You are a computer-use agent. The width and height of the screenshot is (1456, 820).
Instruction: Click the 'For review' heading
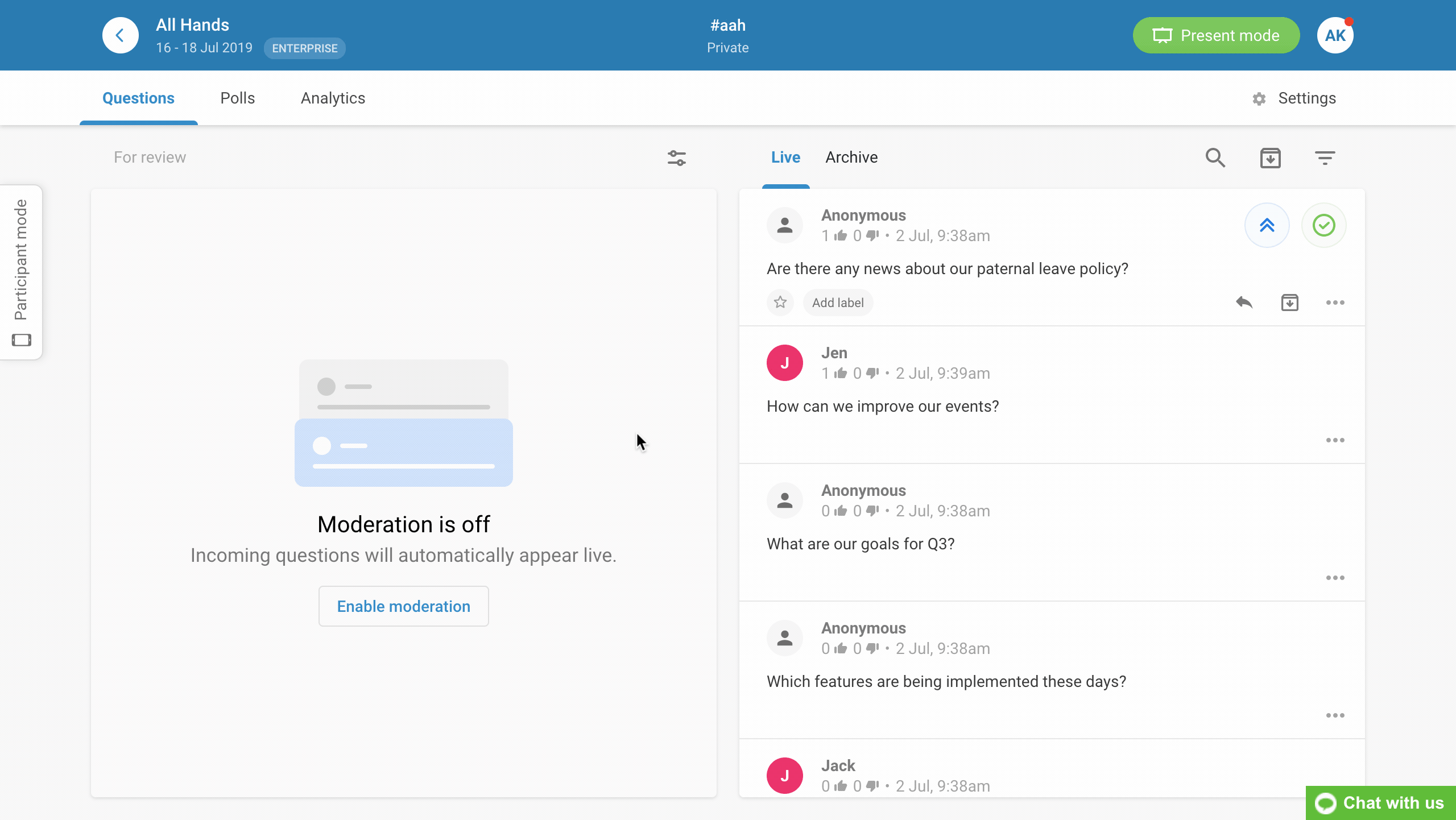click(150, 158)
